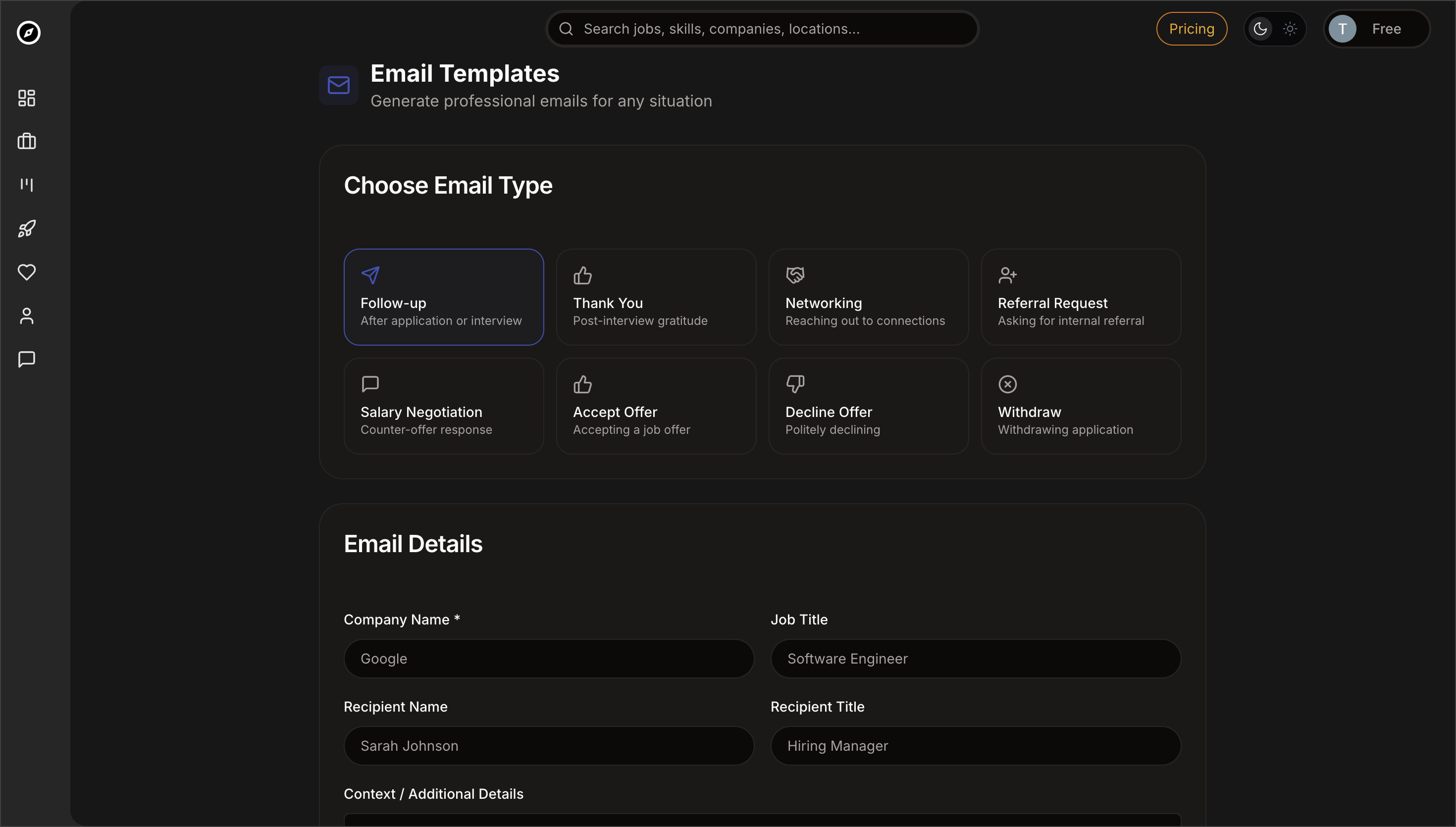1456x827 pixels.
Task: Click the Recipient Title field
Action: [975, 745]
